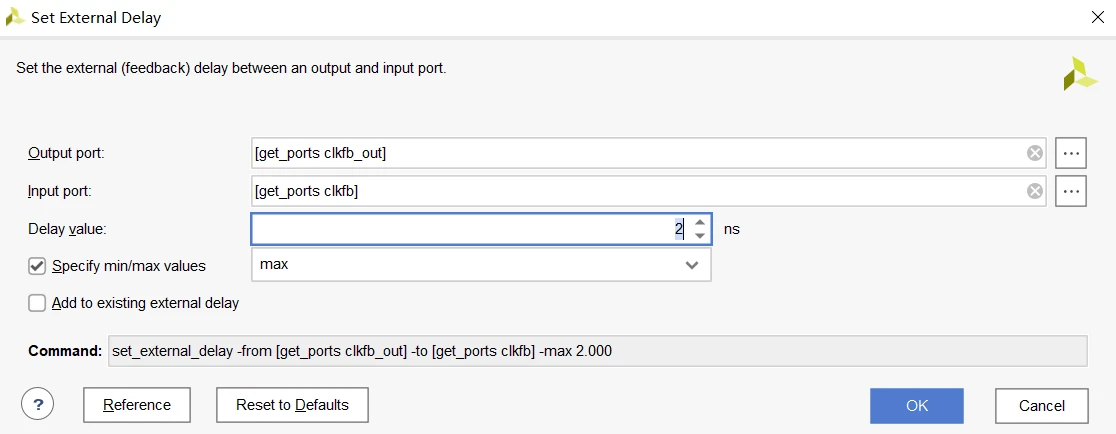Click the Command preview text box
Screen dimensions: 1116x434
tap(596, 351)
